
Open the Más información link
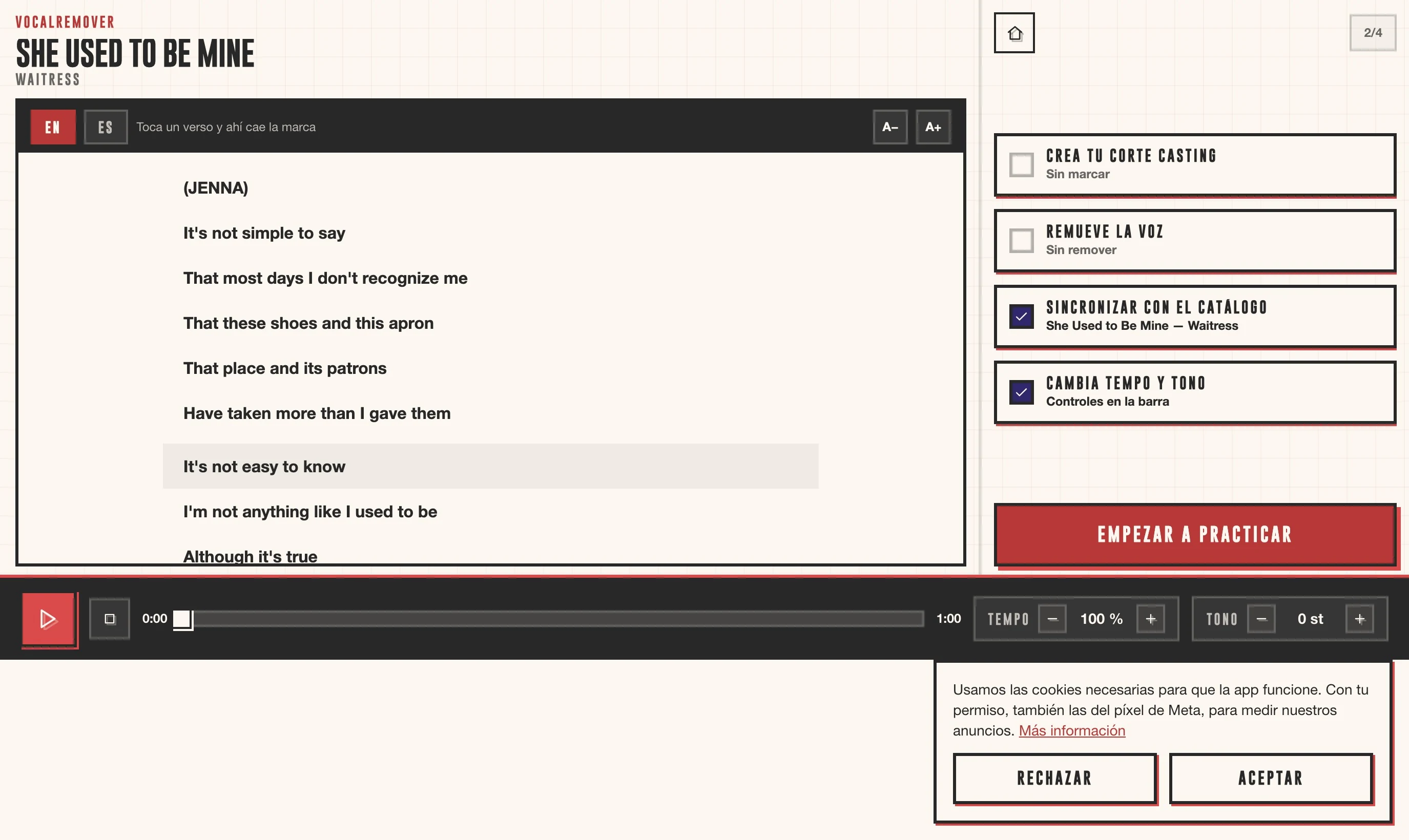point(1072,730)
